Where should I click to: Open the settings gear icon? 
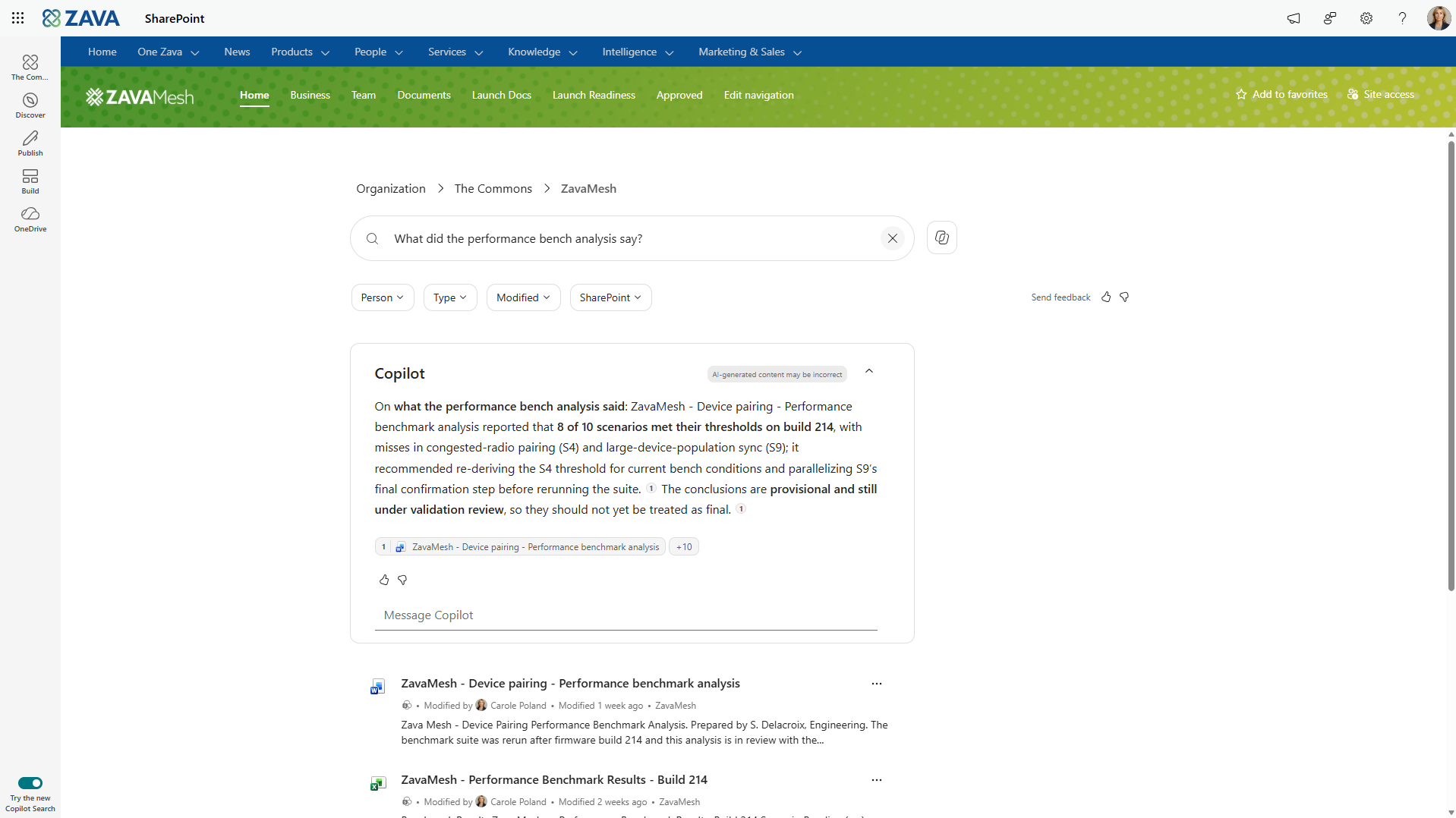tap(1366, 18)
